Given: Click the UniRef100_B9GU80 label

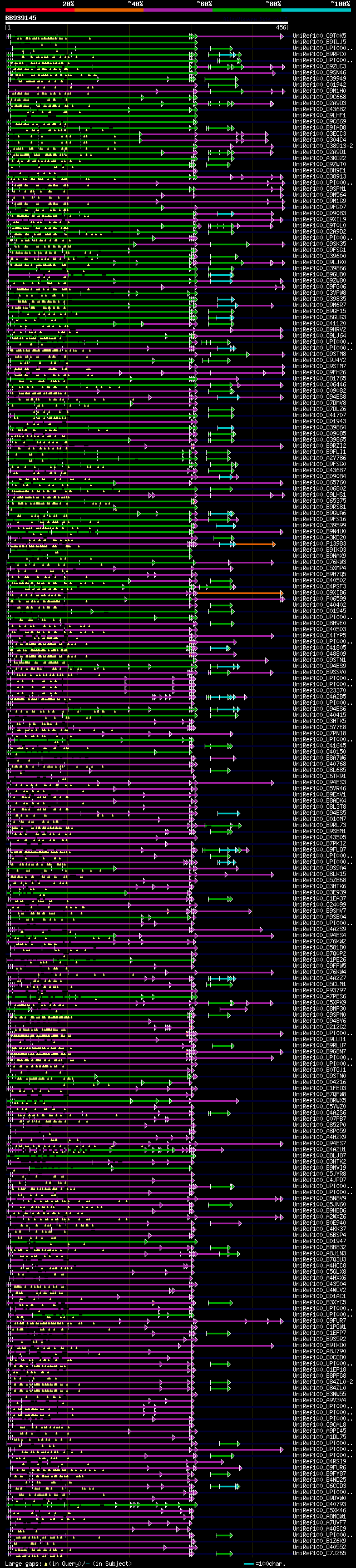Looking at the screenshot, I should [x=319, y=275].
